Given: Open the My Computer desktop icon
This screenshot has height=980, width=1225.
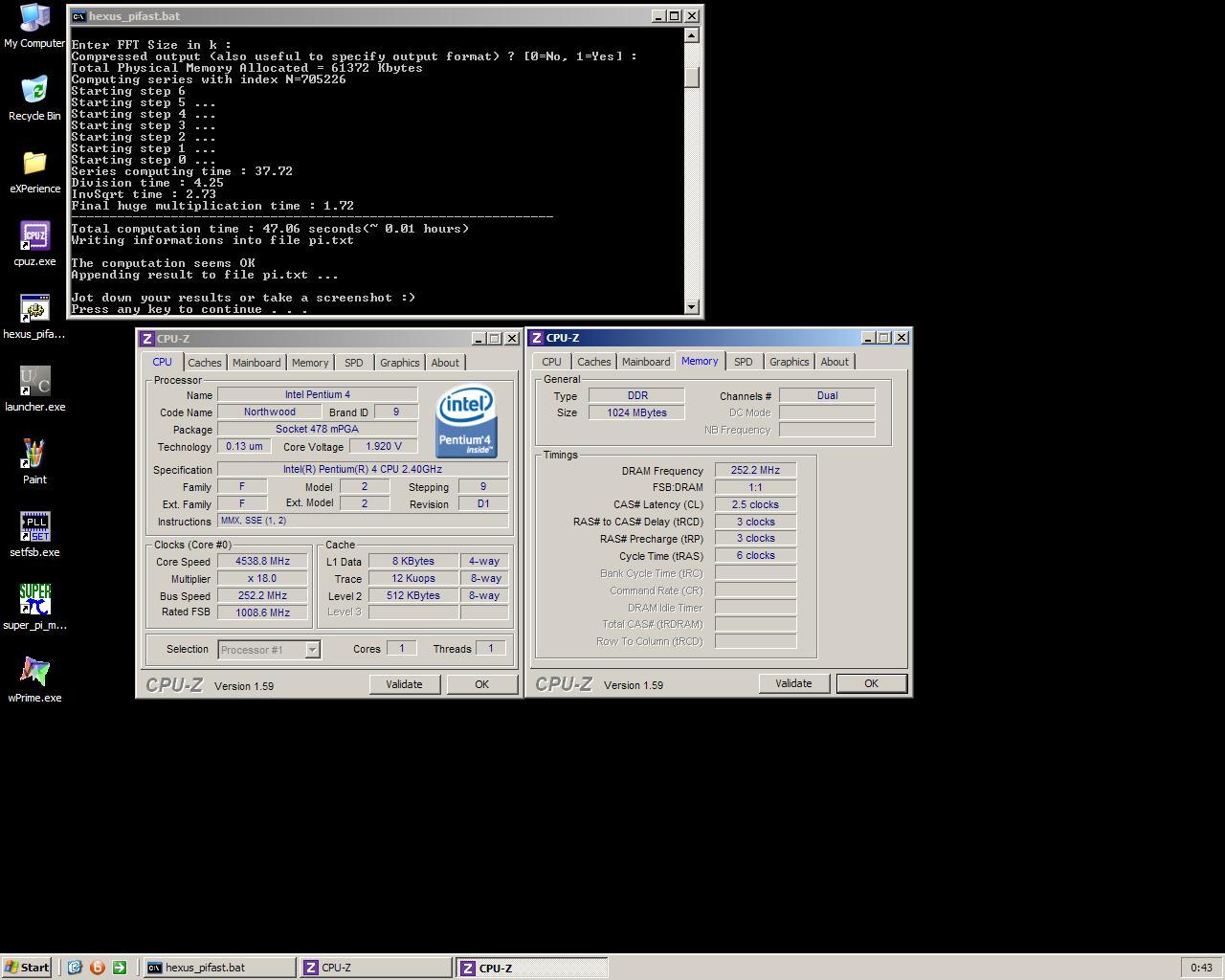Looking at the screenshot, I should (x=34, y=19).
